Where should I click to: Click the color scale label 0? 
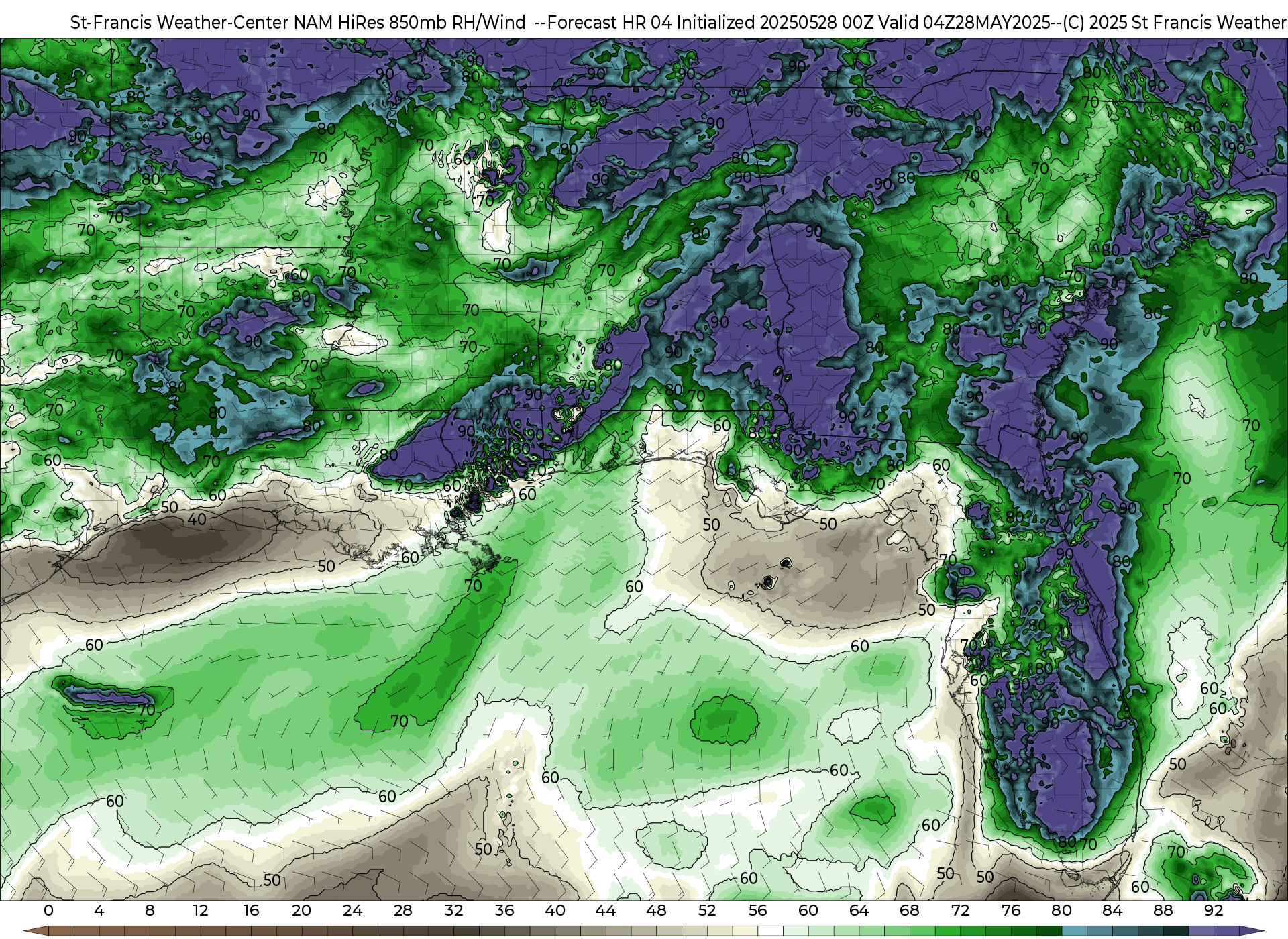[x=48, y=911]
